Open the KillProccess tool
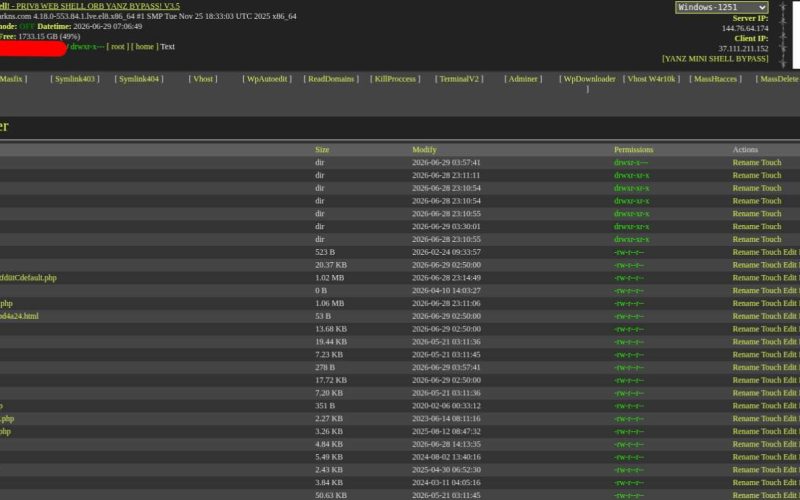The image size is (800, 500). (395, 79)
